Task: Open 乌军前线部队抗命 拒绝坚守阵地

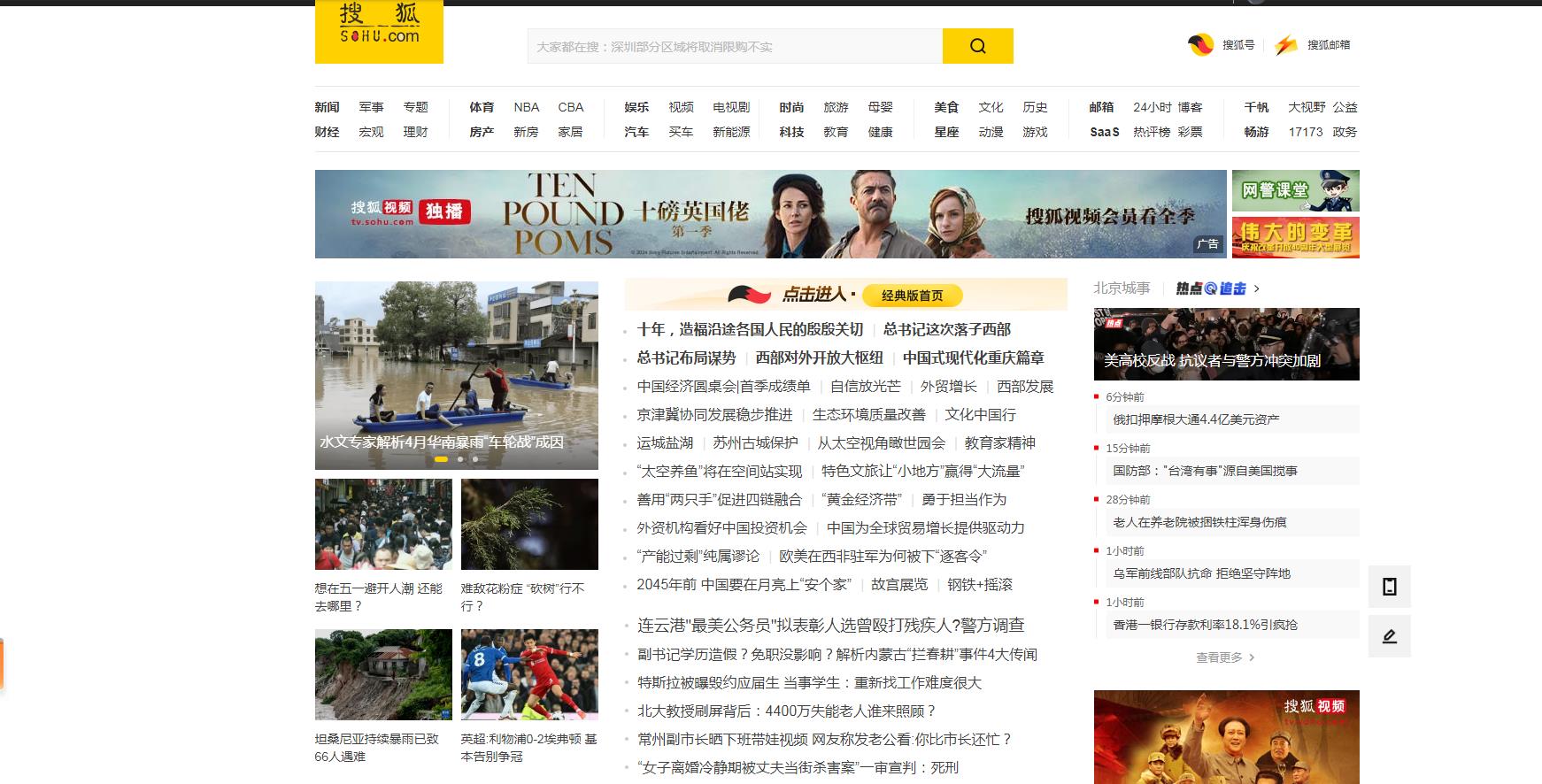Action: click(x=1201, y=573)
